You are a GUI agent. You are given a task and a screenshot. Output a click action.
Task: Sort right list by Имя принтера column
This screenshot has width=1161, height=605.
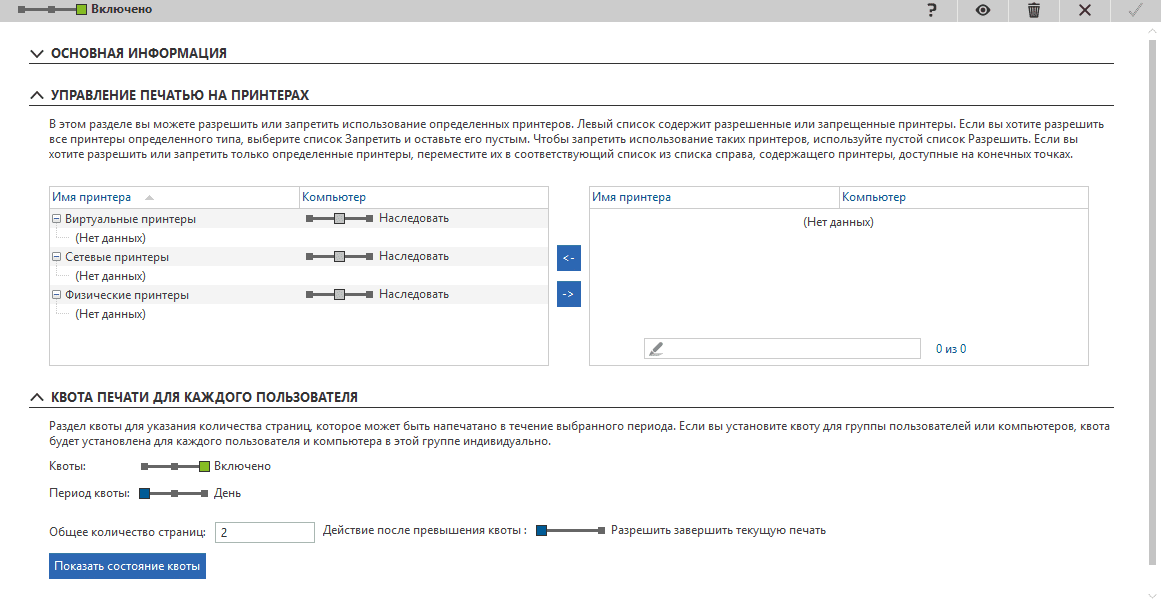pos(714,197)
